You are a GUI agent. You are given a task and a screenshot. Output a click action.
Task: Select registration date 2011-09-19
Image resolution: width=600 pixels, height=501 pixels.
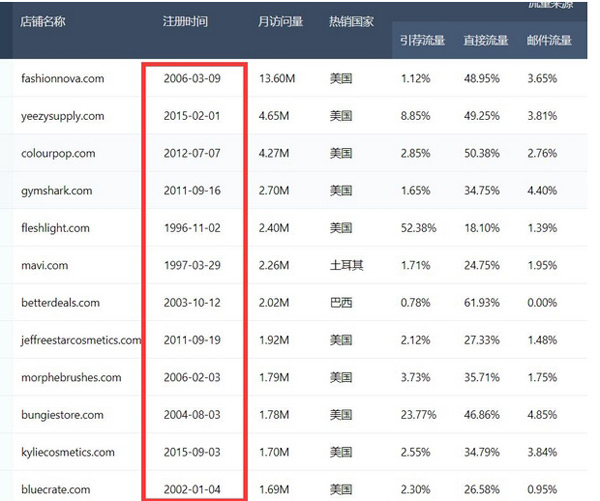[x=192, y=340]
